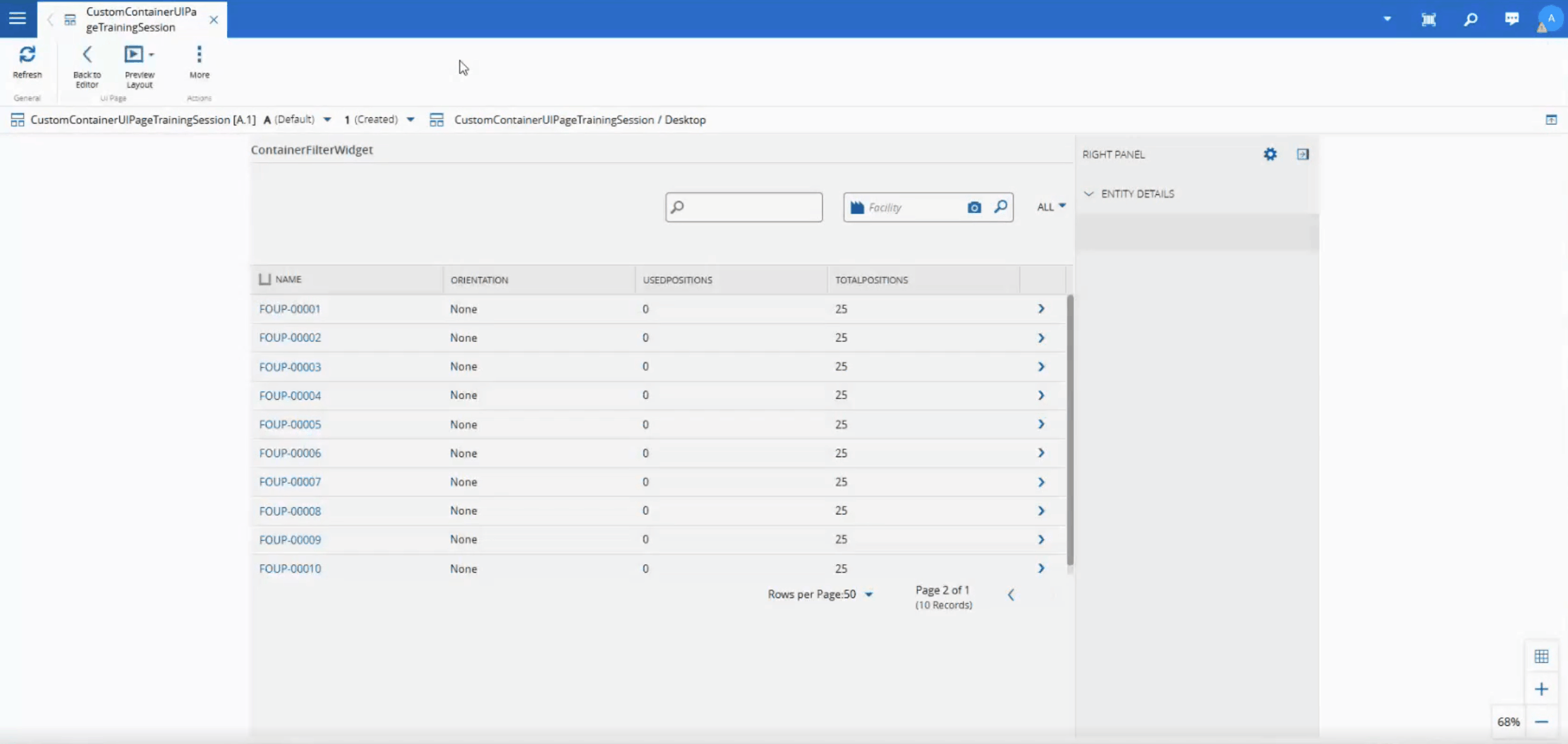Toggle the side panel icon at header right
This screenshot has width=1568, height=744.
(1551, 120)
